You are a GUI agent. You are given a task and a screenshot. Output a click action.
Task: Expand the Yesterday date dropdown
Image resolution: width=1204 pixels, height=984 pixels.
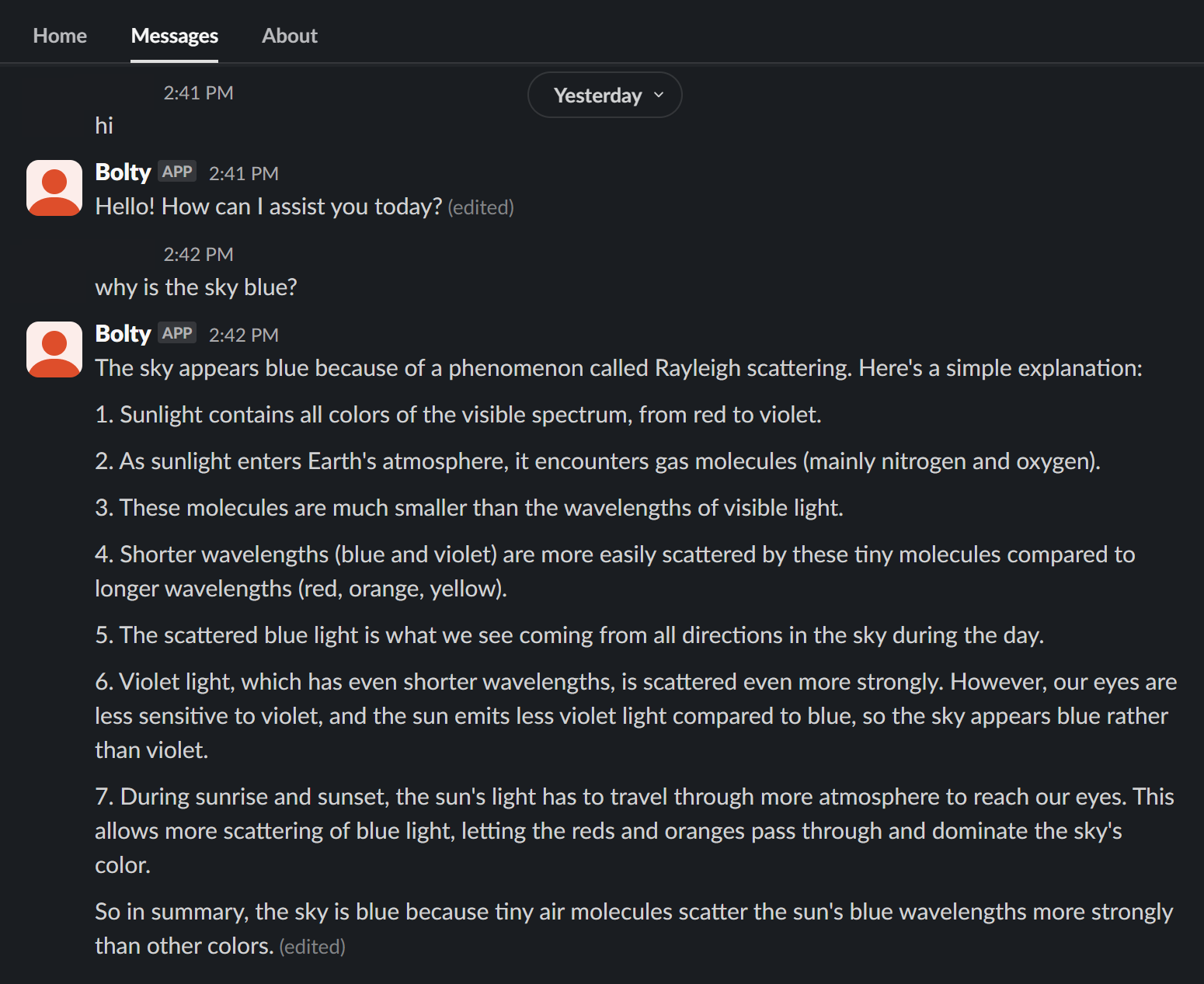(x=604, y=96)
